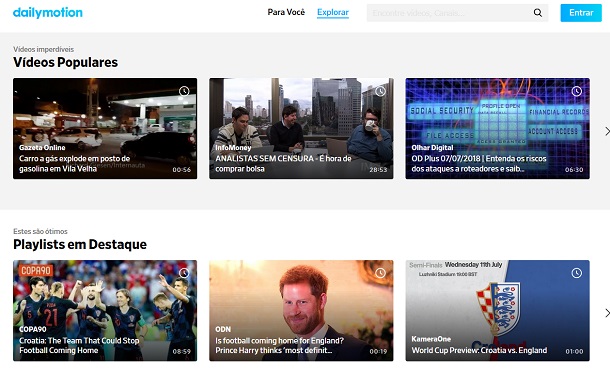Open Prince Harry football video thumbnail

tap(301, 311)
